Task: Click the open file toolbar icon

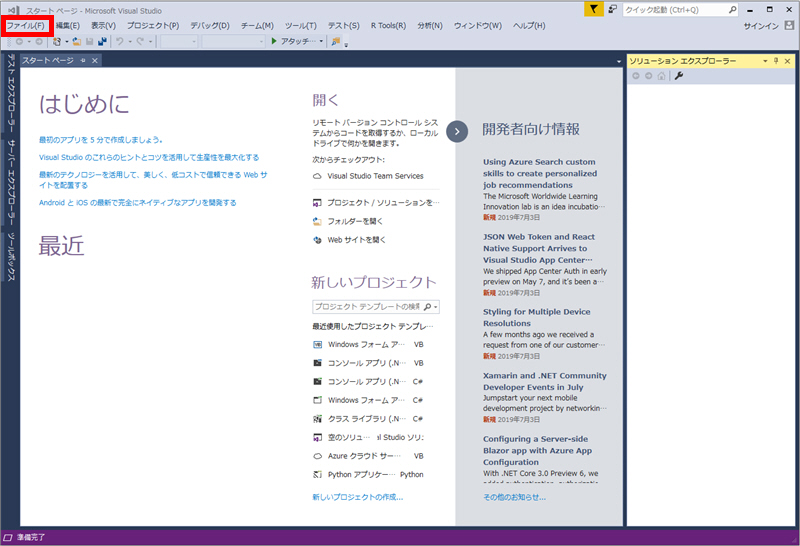Action: pos(77,41)
